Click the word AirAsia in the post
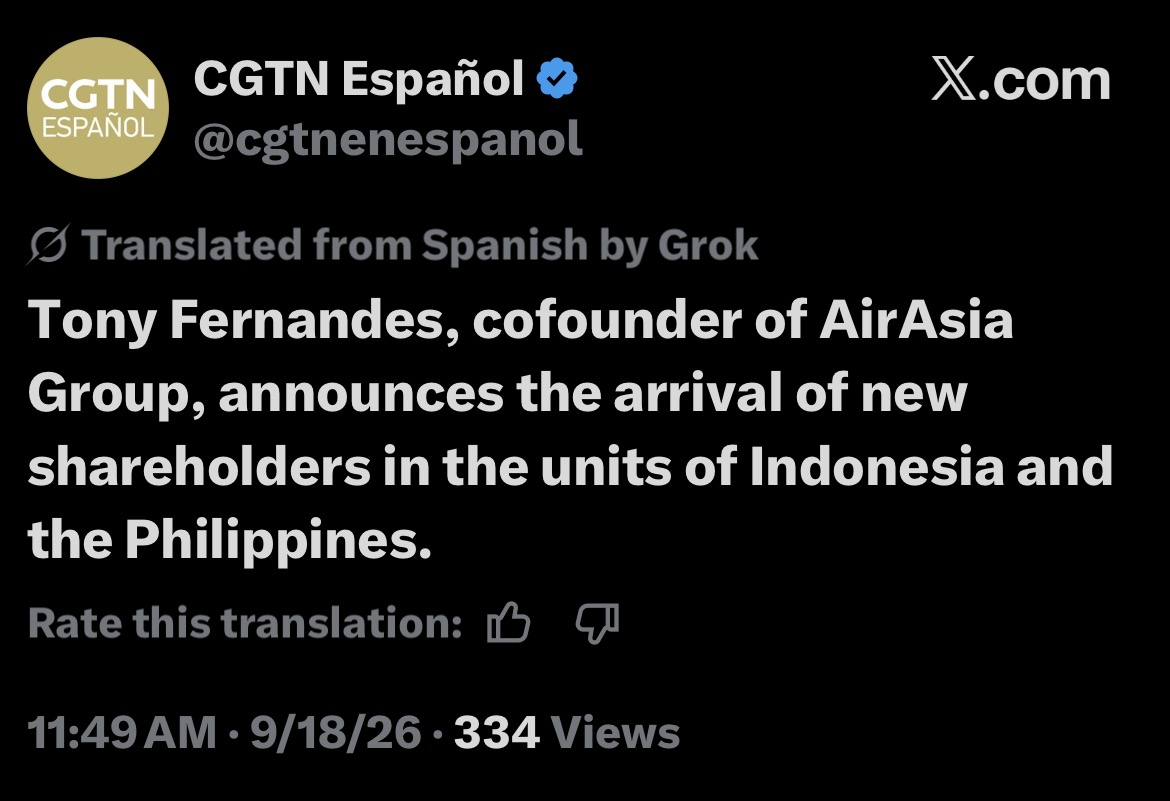Image resolution: width=1170 pixels, height=801 pixels. click(916, 320)
